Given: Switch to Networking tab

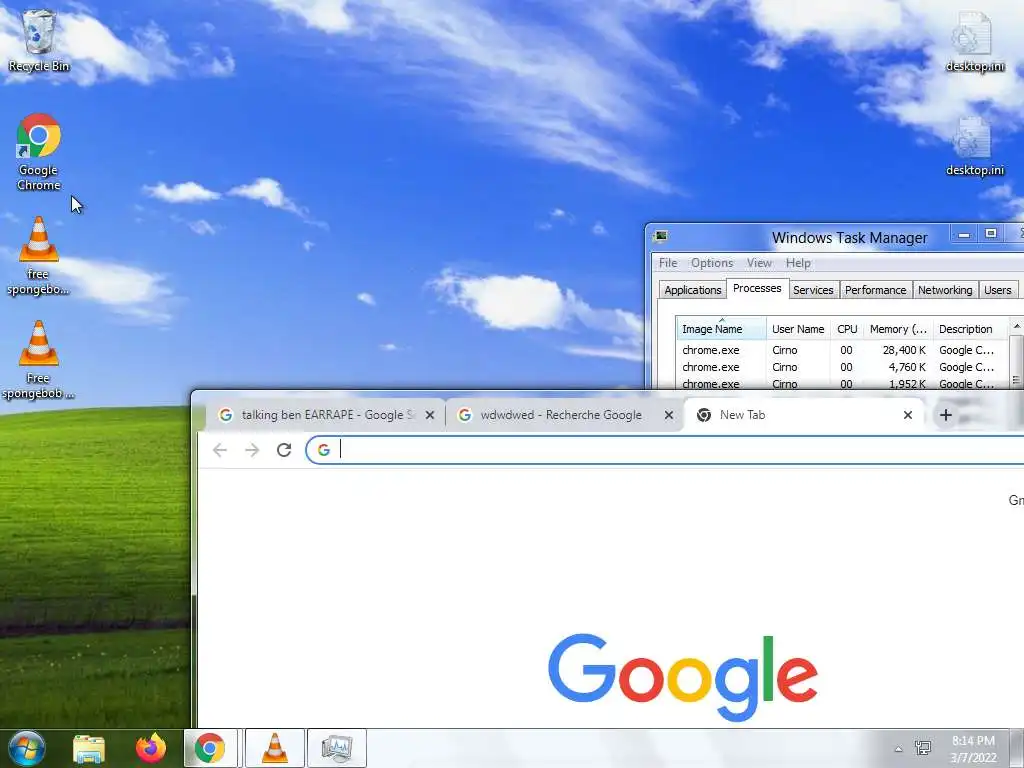Looking at the screenshot, I should pyautogui.click(x=945, y=290).
